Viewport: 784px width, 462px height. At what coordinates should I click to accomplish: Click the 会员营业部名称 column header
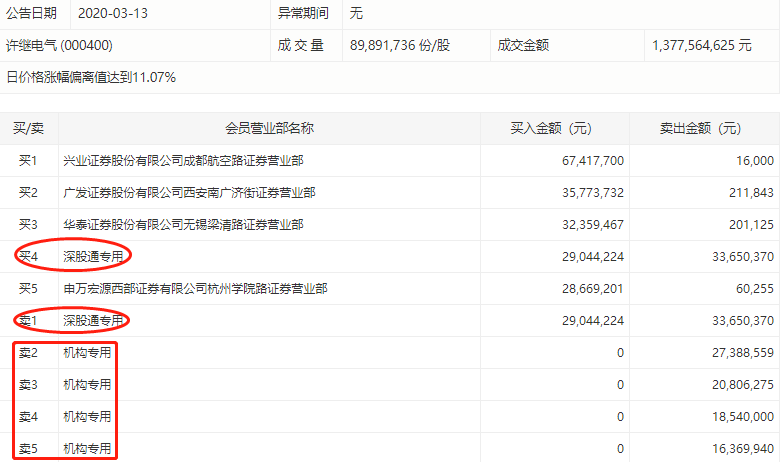(269, 128)
